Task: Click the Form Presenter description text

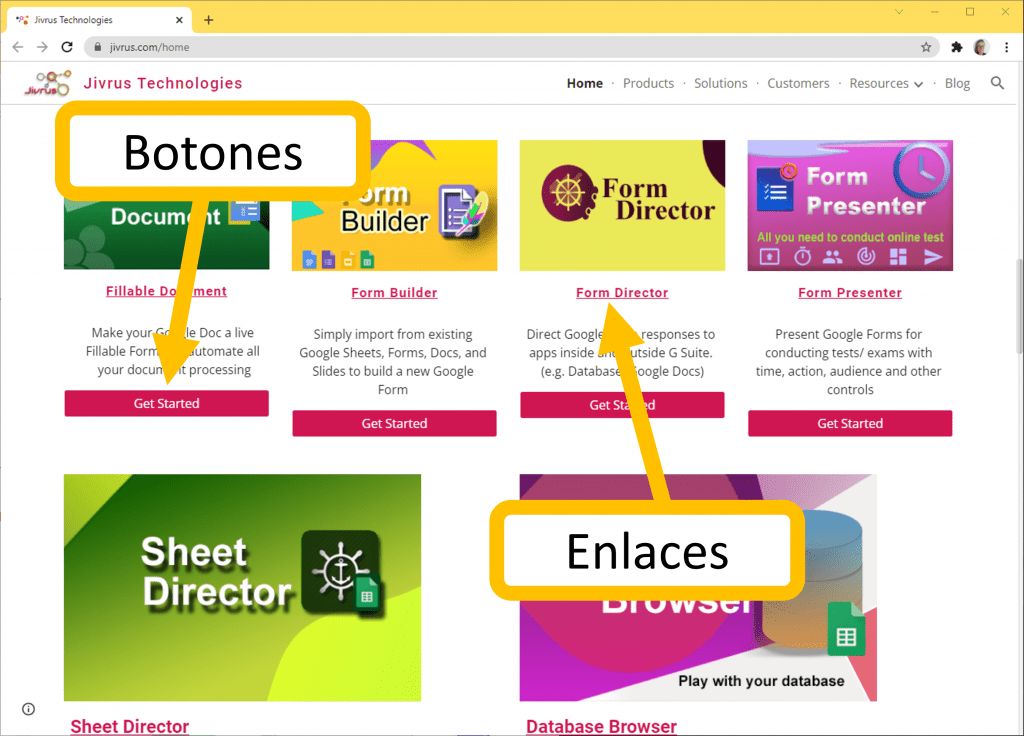Action: point(849,362)
